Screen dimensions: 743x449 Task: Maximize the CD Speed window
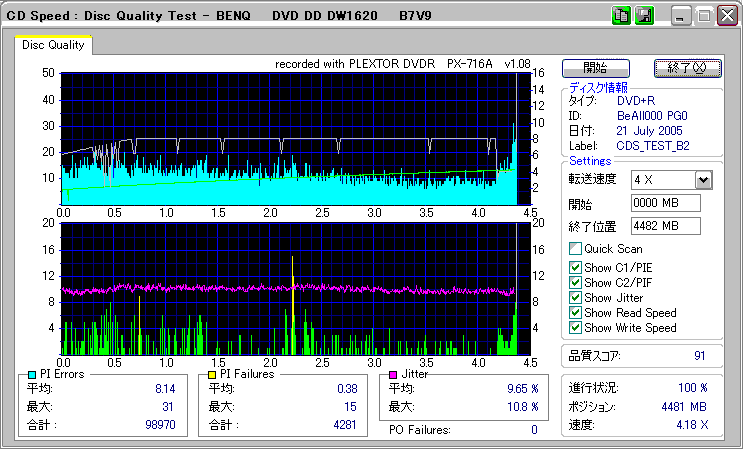pyautogui.click(x=704, y=16)
